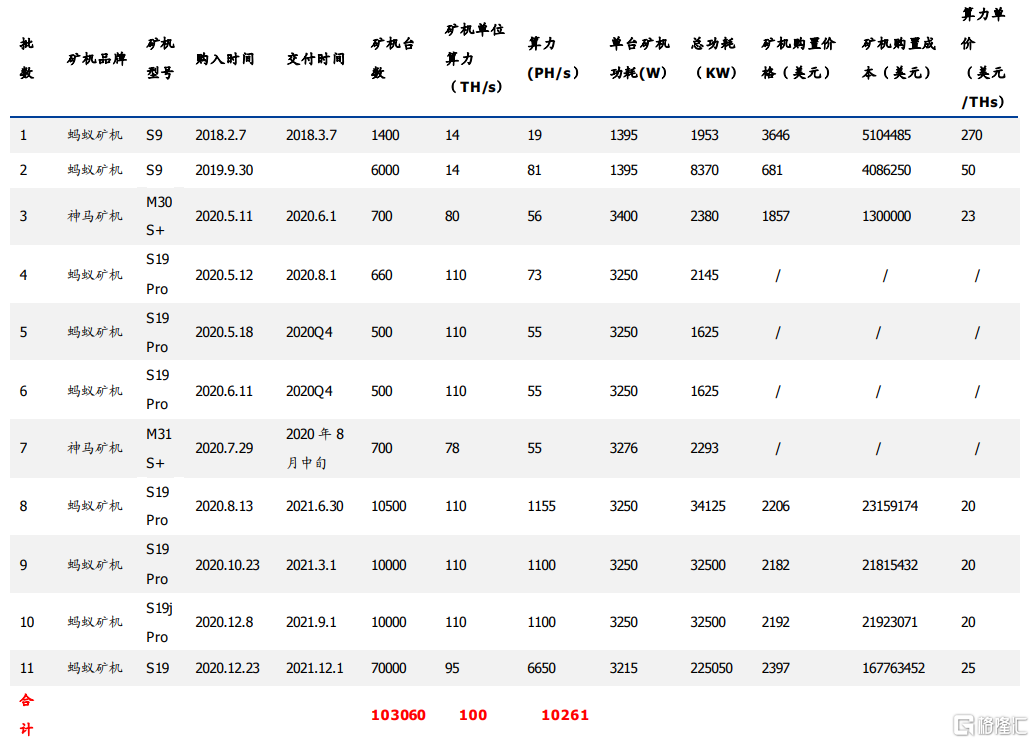The width and height of the screenshot is (1034, 743).
Task: Click model text S19j Pro
Action: [x=159, y=622]
